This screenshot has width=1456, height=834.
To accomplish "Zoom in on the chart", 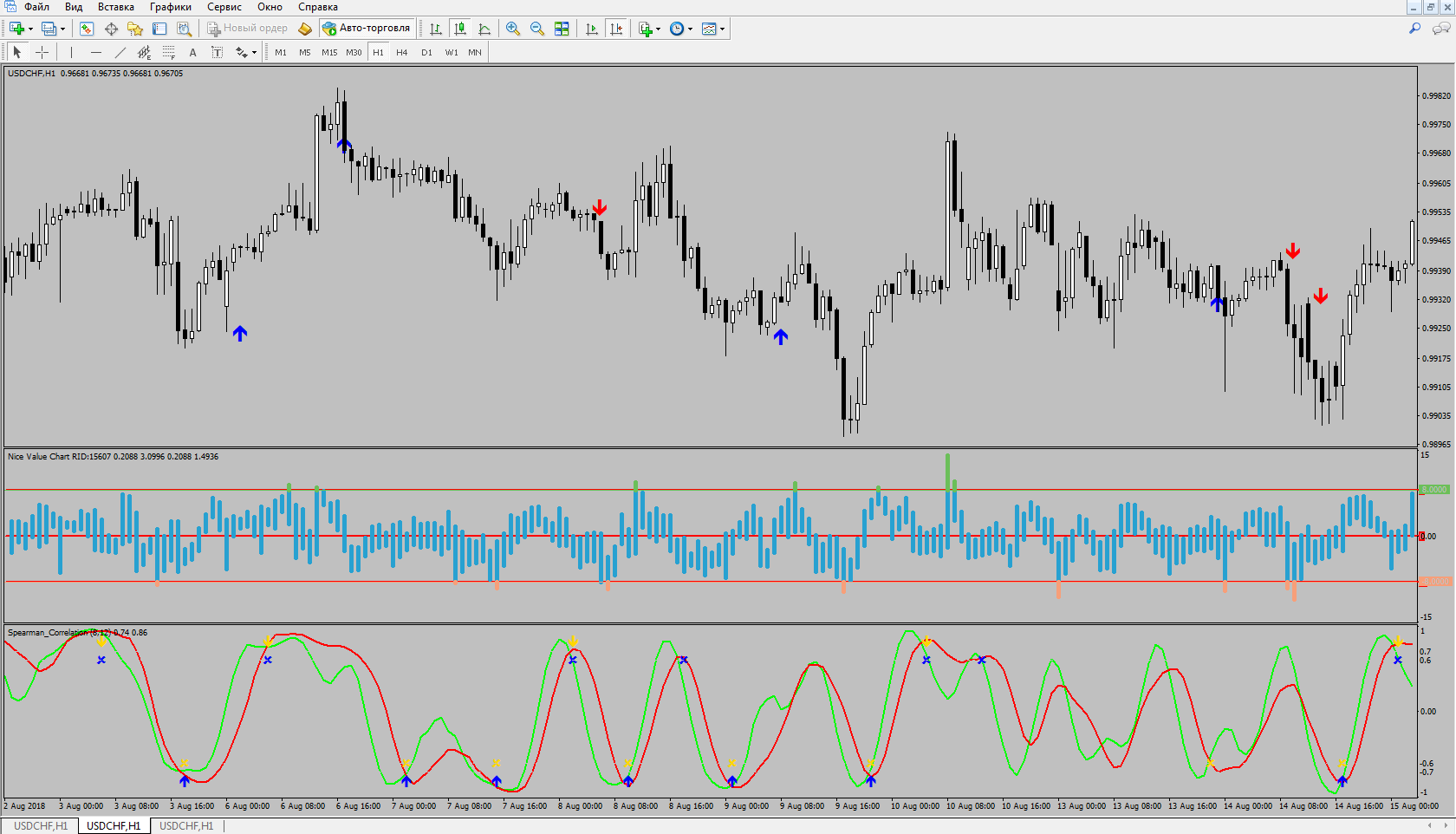I will coord(513,29).
